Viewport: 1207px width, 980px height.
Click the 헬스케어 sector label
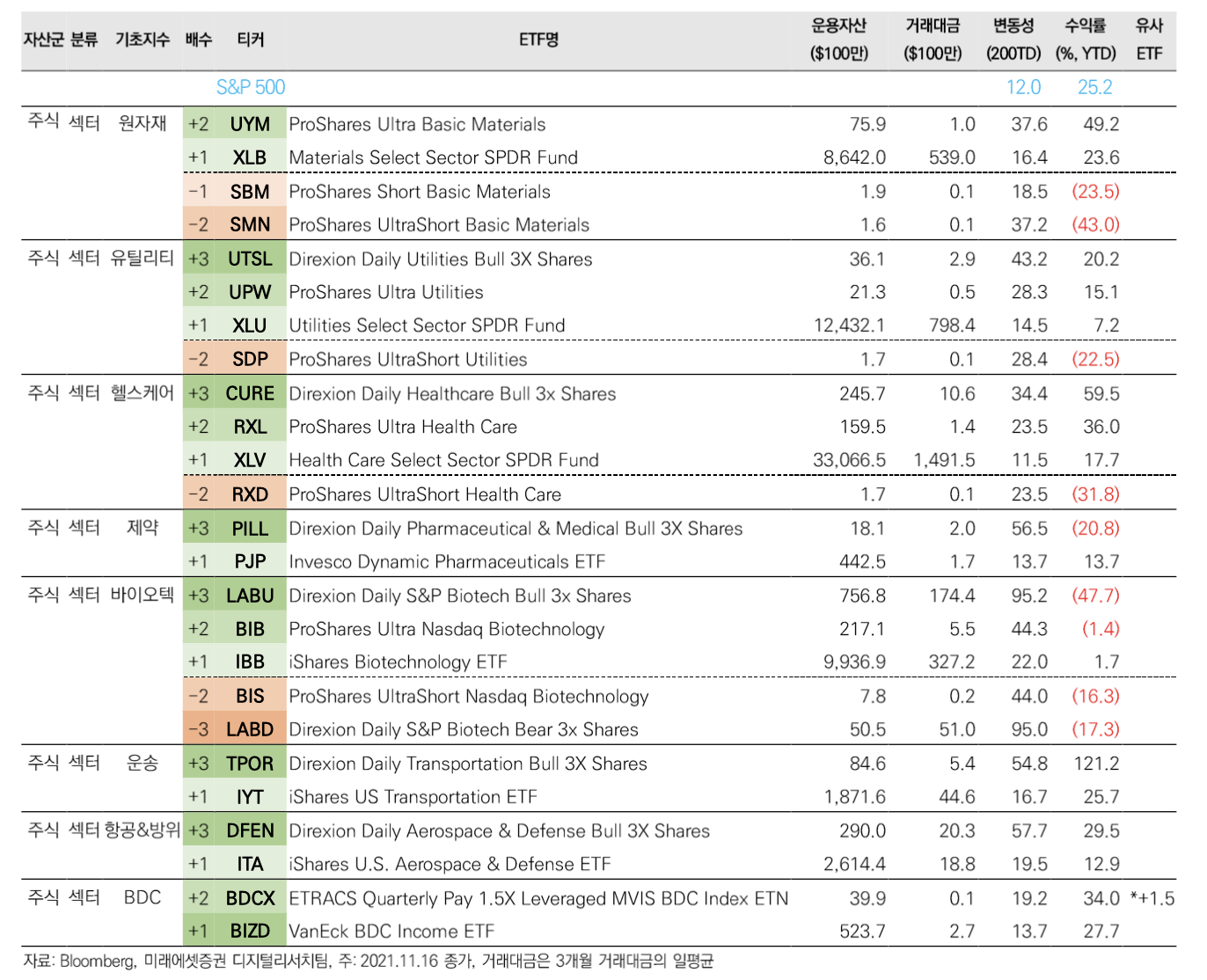tap(143, 392)
